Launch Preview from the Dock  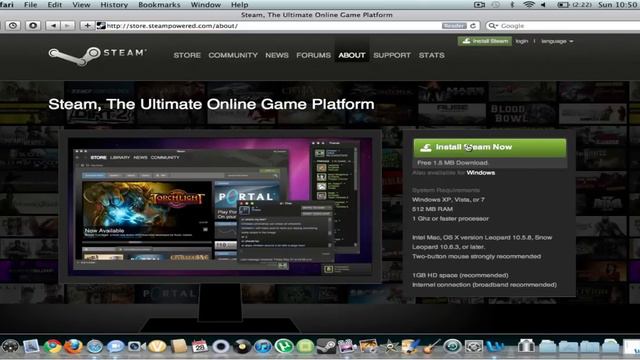coord(31,347)
